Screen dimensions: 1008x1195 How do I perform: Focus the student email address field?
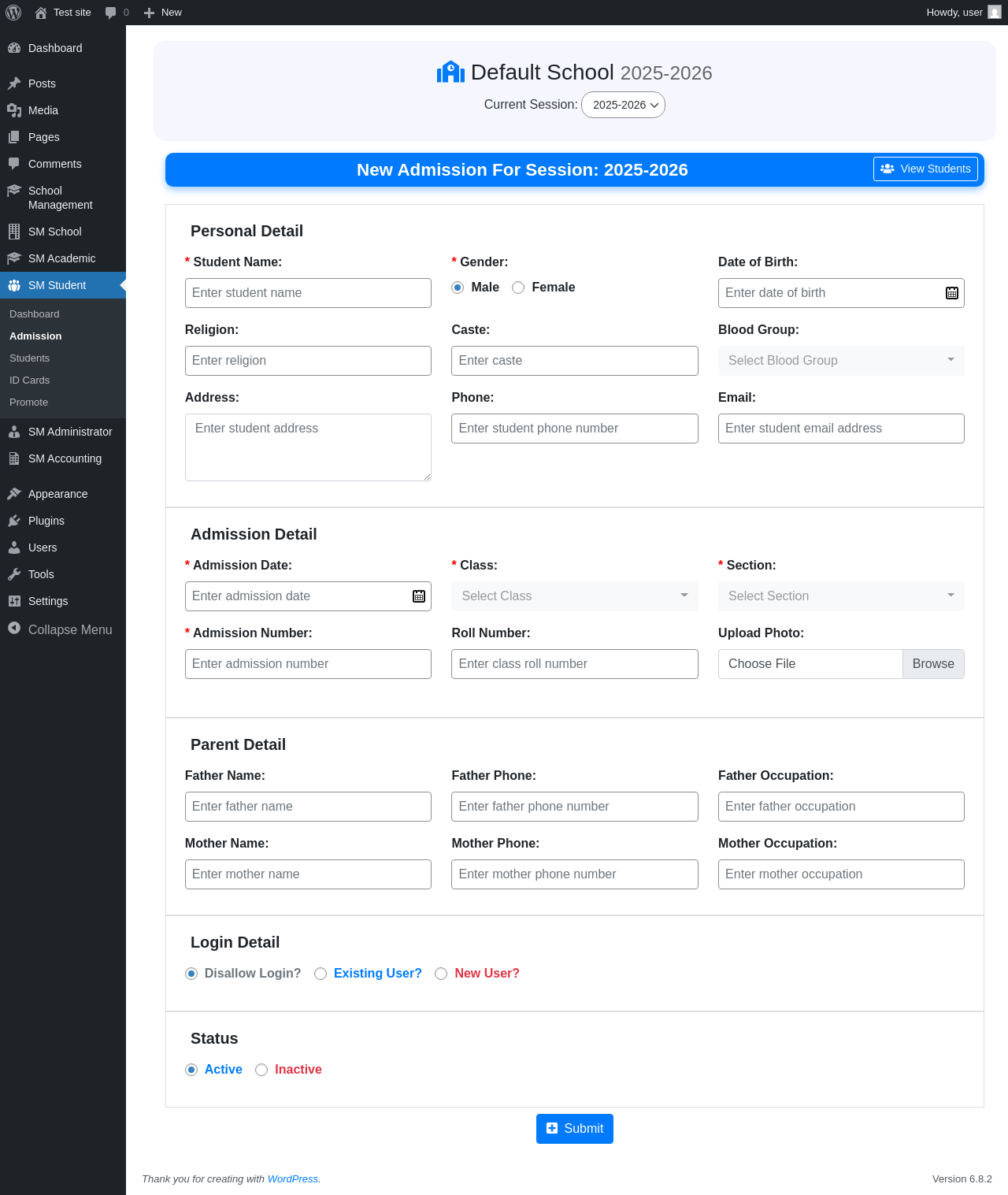(x=841, y=429)
